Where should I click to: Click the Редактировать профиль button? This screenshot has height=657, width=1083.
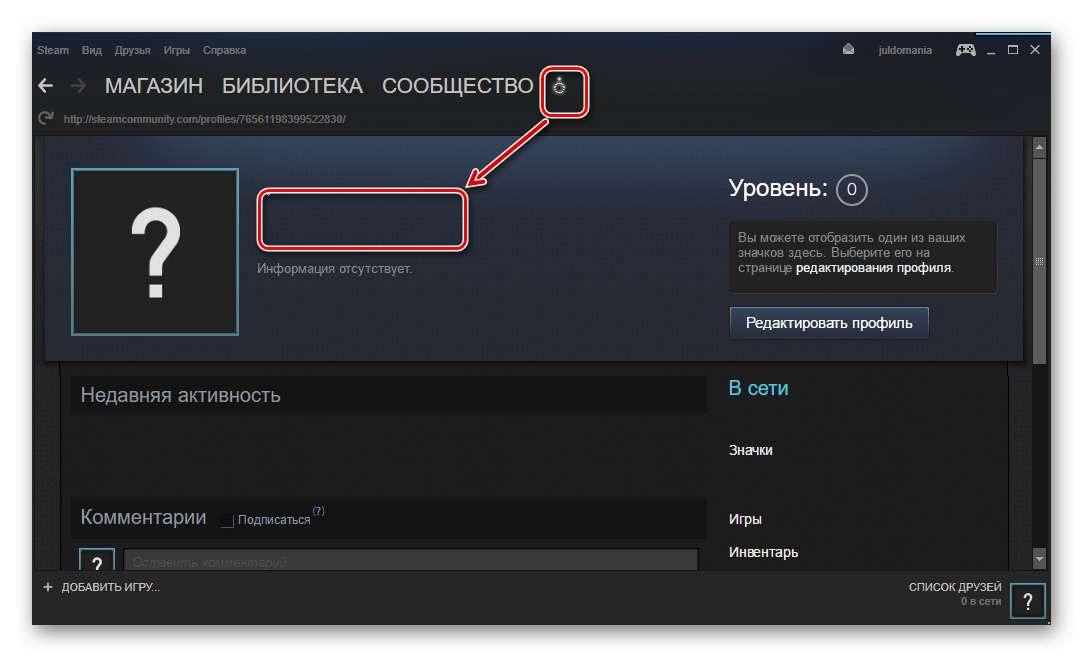(829, 323)
